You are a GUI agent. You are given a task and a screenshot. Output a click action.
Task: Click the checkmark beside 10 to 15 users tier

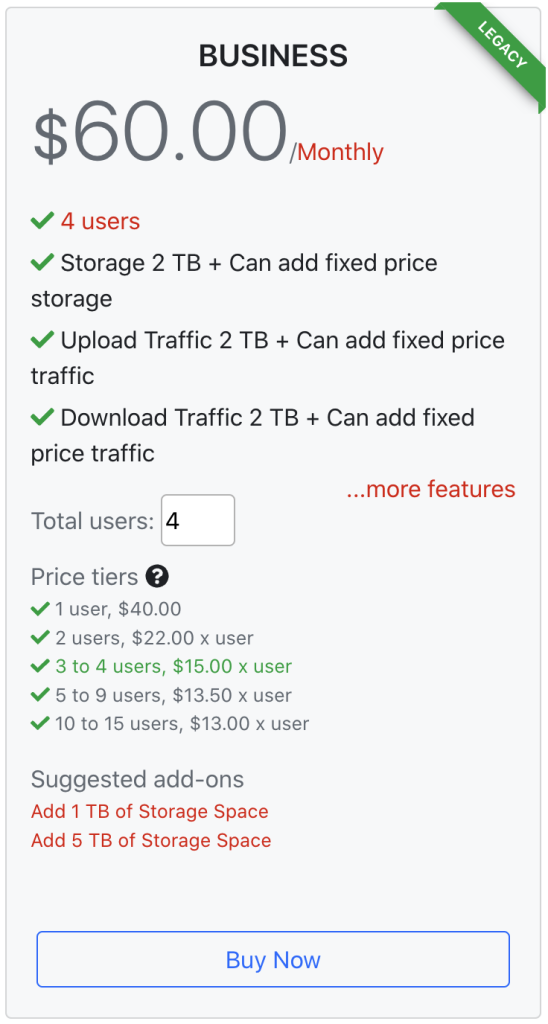tap(40, 724)
